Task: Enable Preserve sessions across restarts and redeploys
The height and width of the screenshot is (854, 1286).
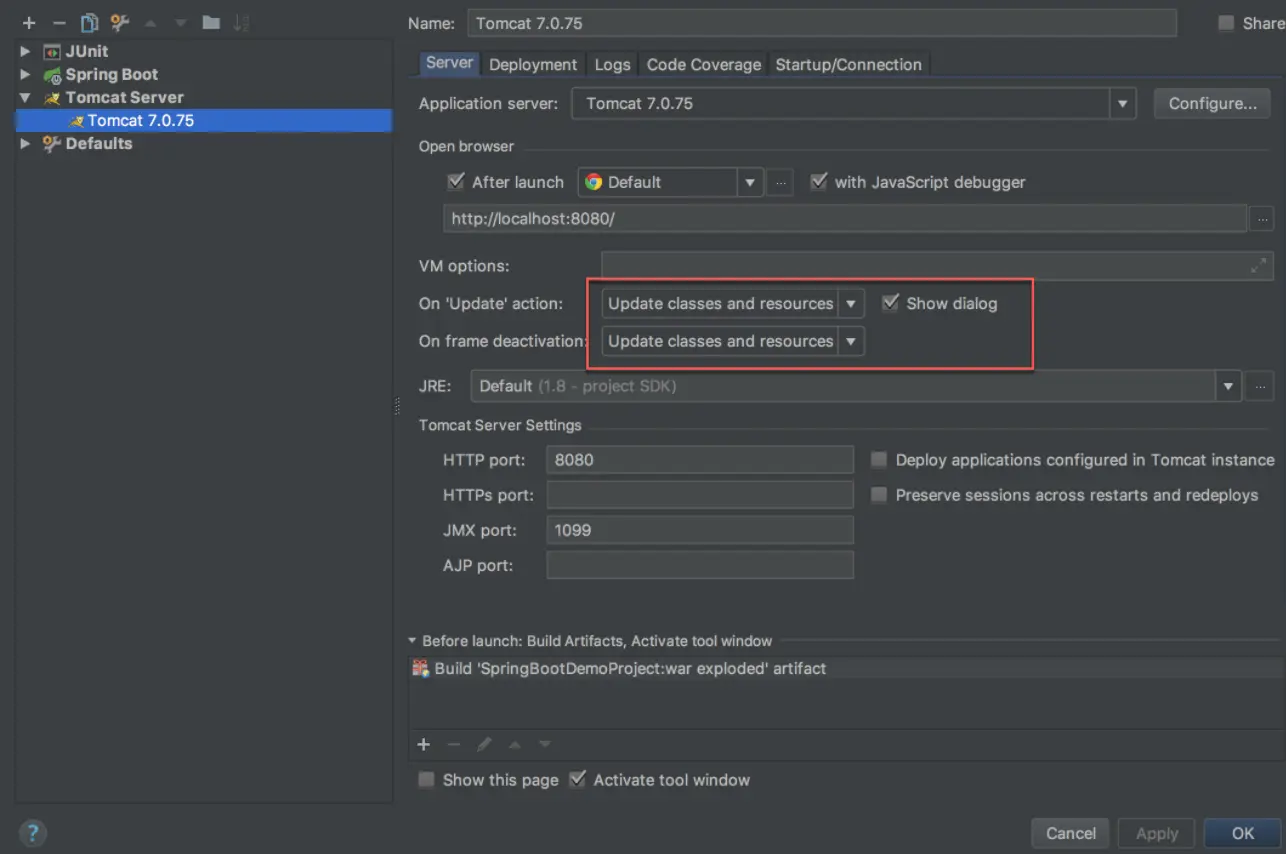Action: click(879, 495)
